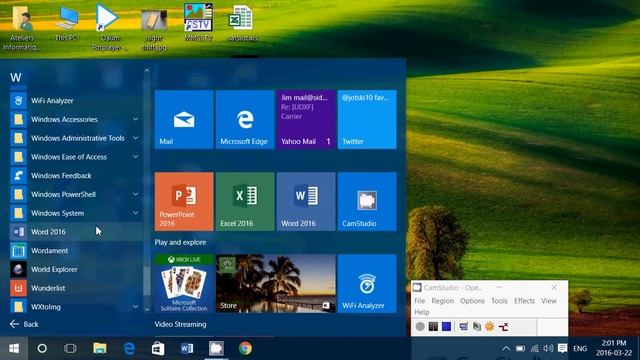This screenshot has height=360, width=640.
Task: Show hidden system tray icons
Action: (506, 349)
